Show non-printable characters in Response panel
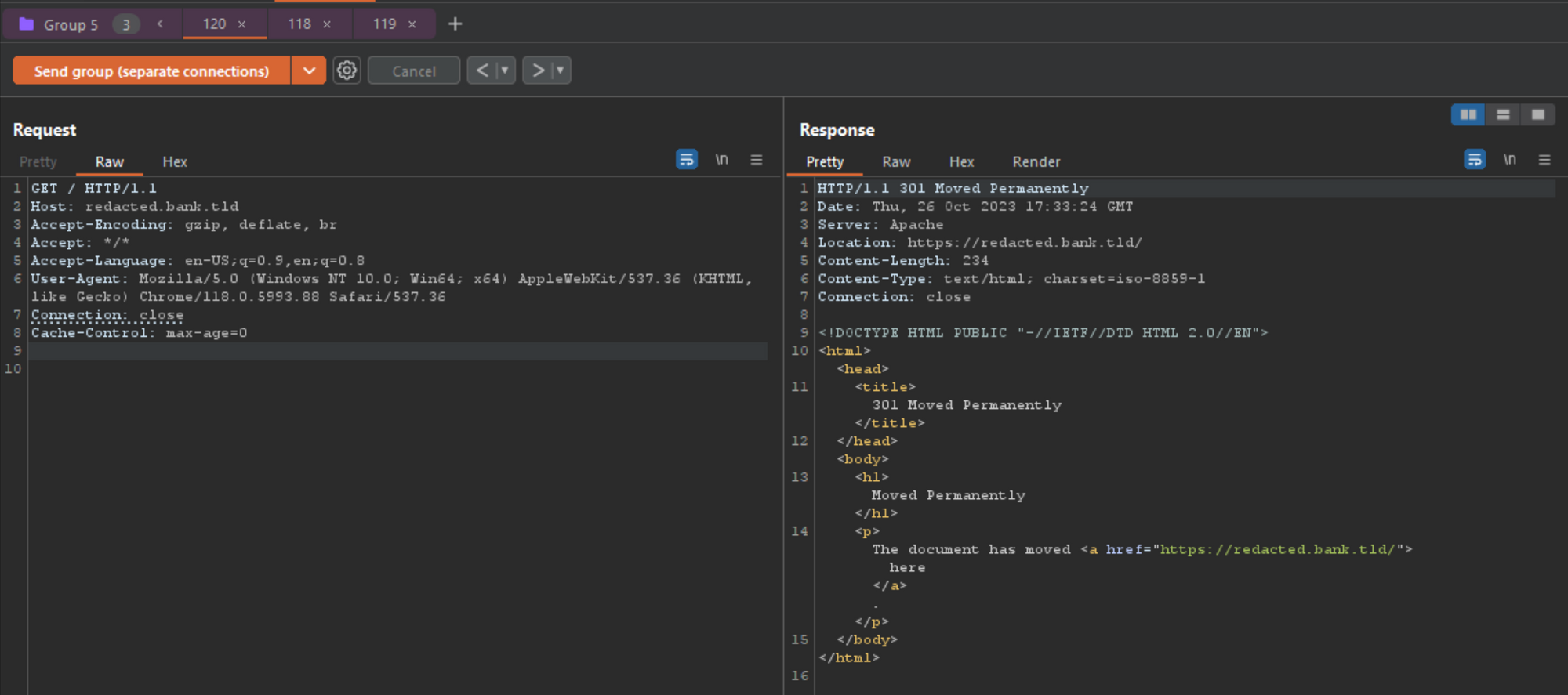 1509,160
